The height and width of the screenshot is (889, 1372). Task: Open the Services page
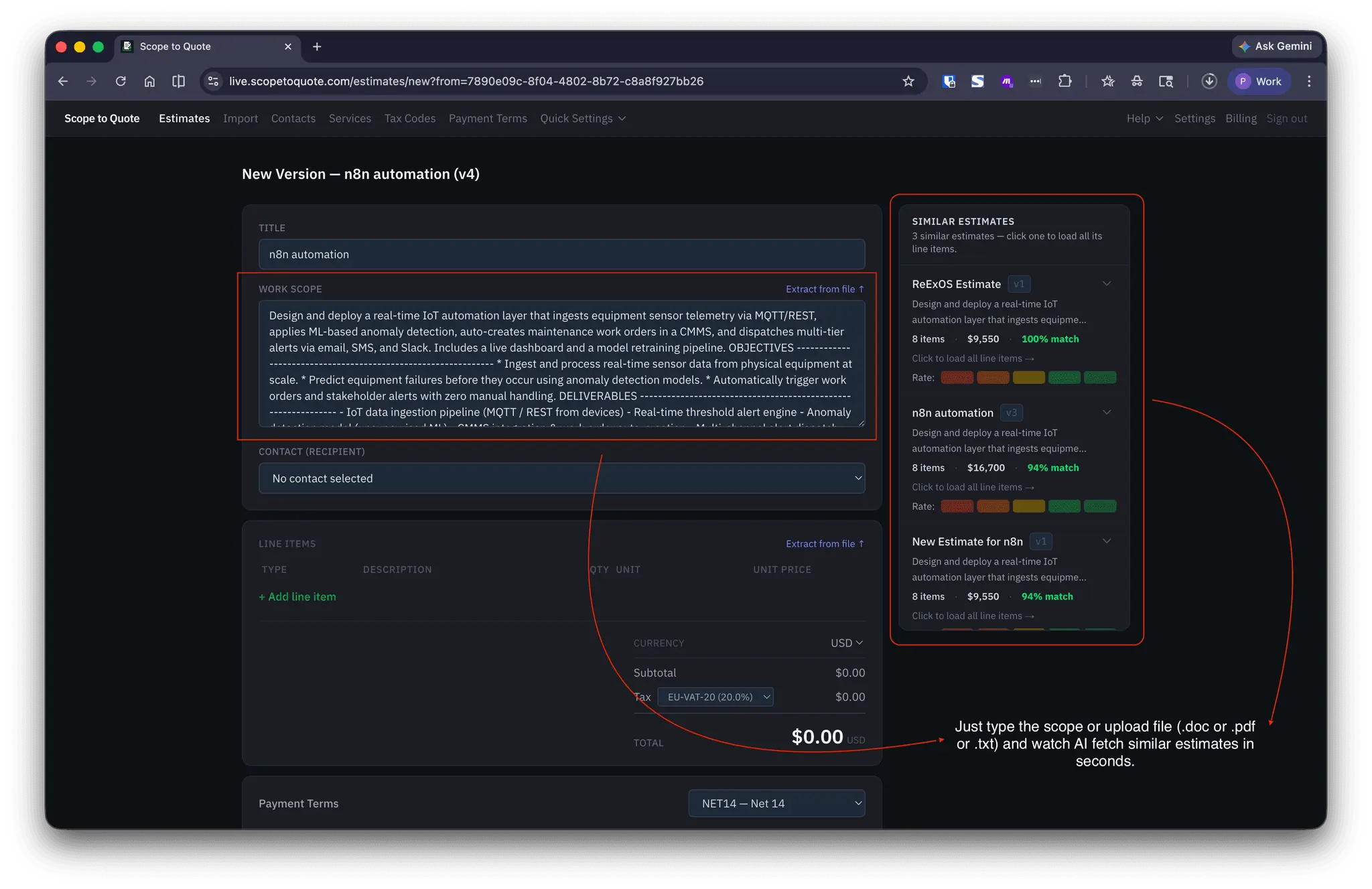(x=350, y=119)
